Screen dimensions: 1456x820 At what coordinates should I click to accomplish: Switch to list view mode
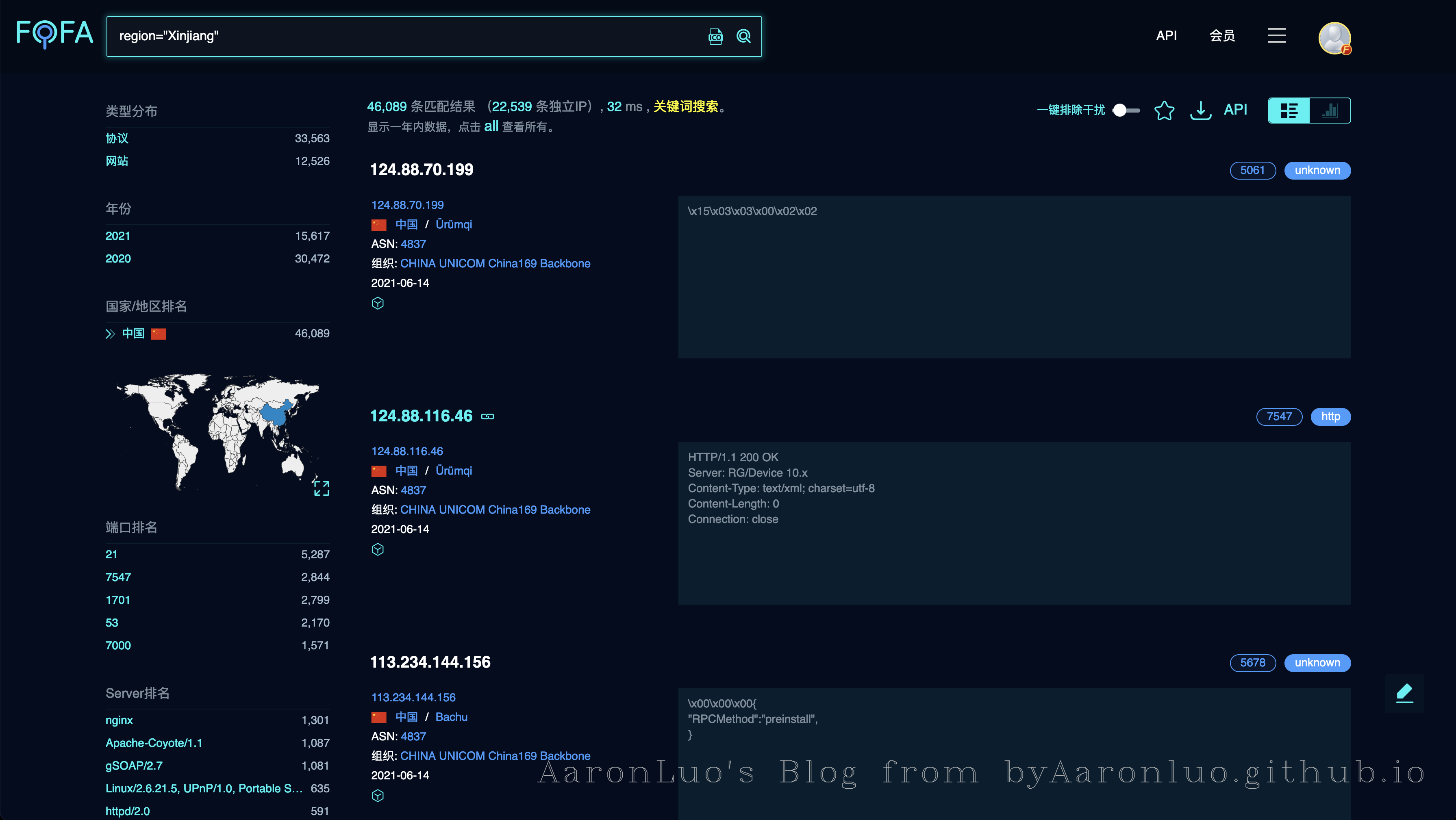pyautogui.click(x=1289, y=110)
